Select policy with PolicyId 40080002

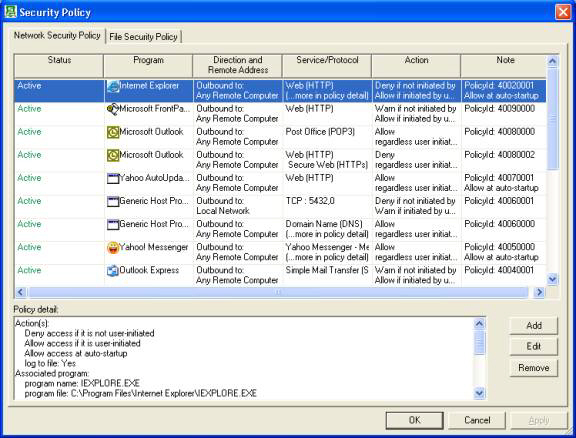pyautogui.click(x=280, y=160)
